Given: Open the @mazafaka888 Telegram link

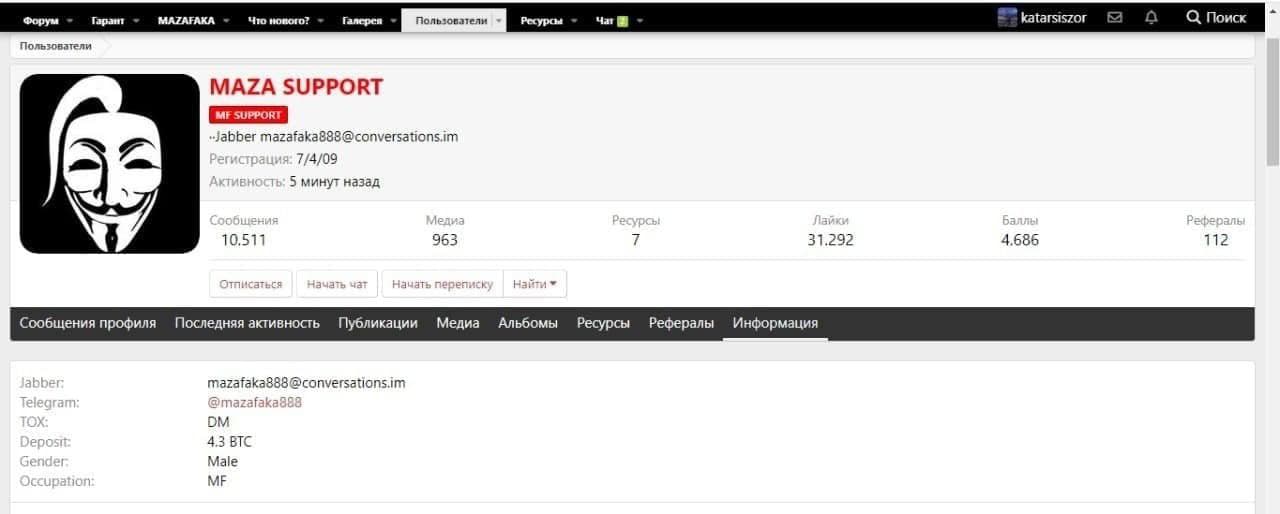Looking at the screenshot, I should click(254, 402).
